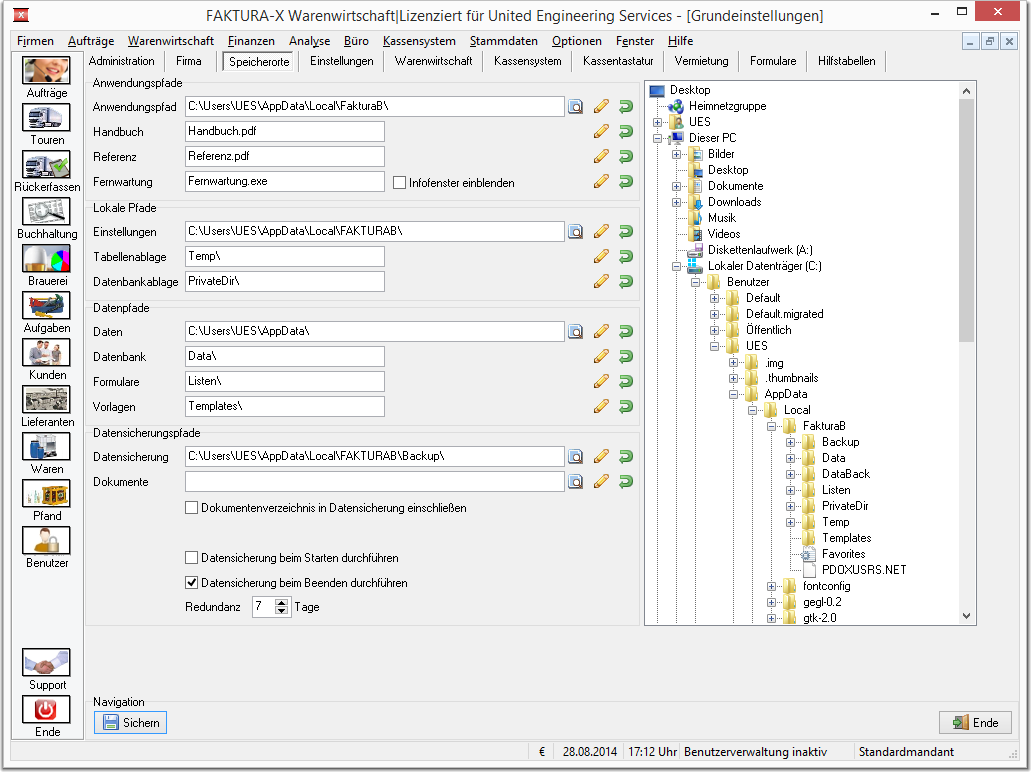Click the Sichern save button

(x=131, y=723)
